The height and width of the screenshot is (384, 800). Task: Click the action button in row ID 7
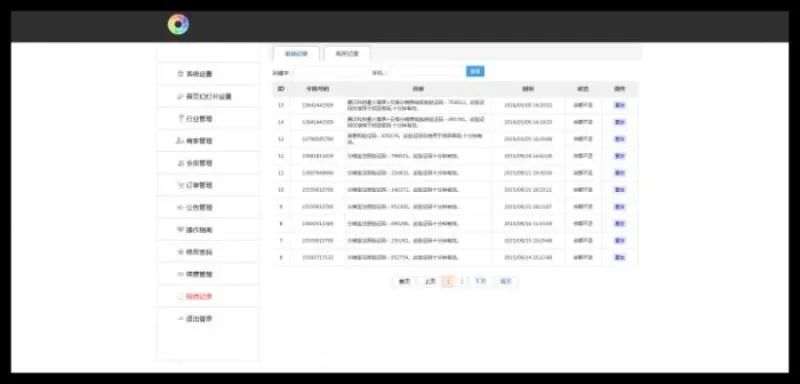pos(619,241)
